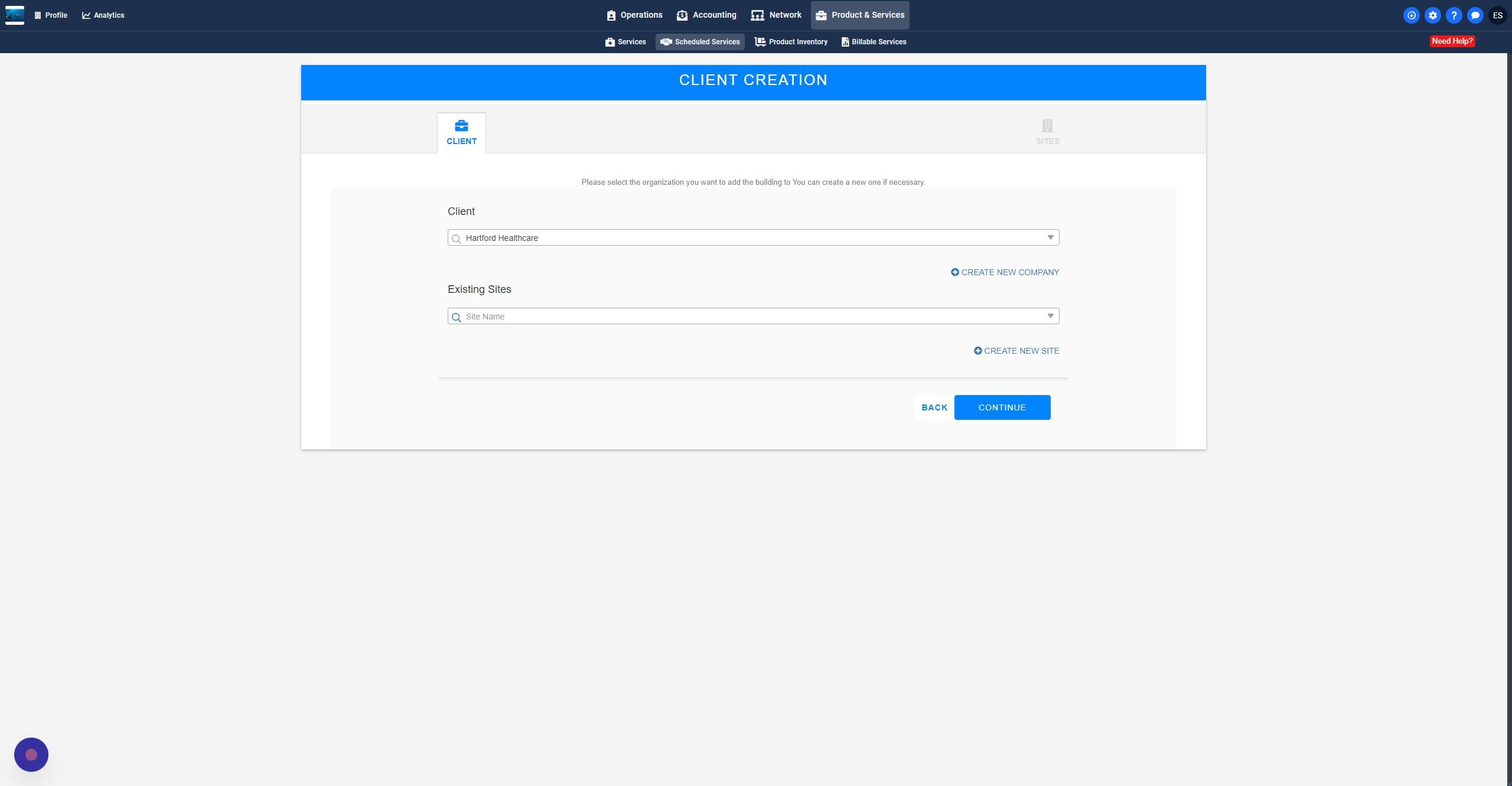
Task: Open the Operations menu
Action: [634, 15]
